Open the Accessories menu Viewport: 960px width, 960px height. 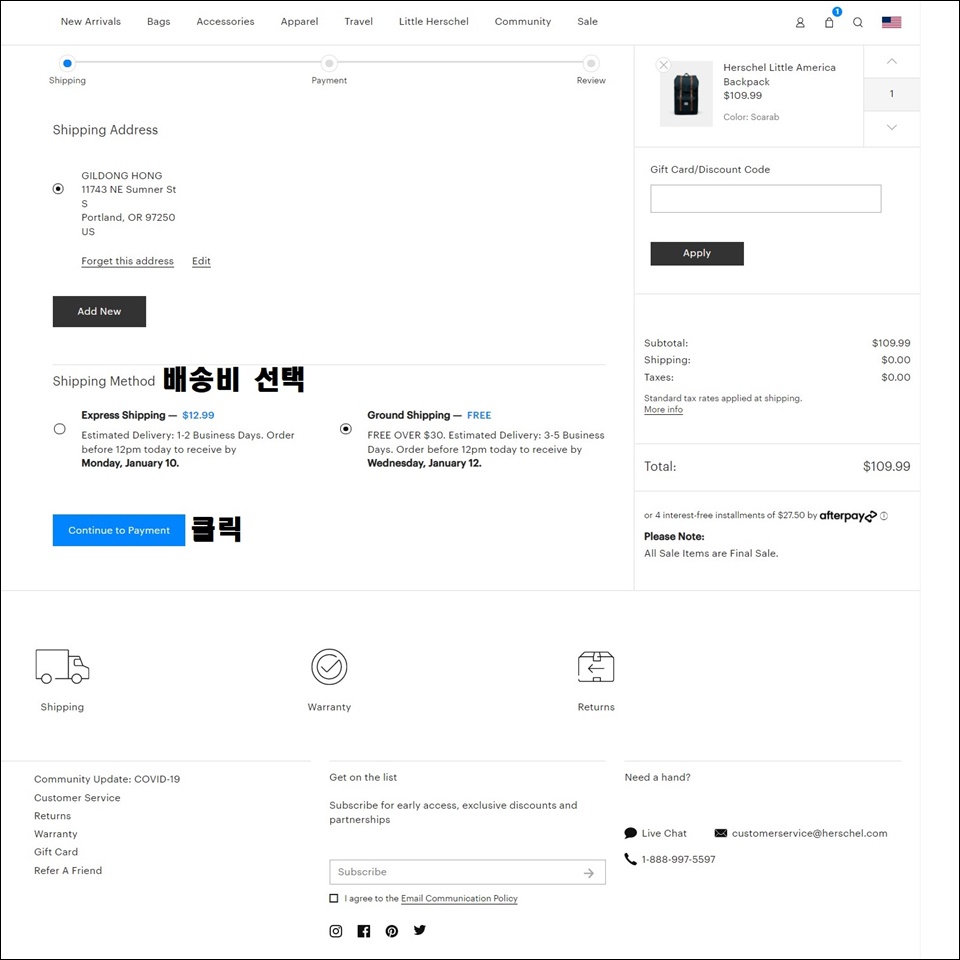[225, 21]
